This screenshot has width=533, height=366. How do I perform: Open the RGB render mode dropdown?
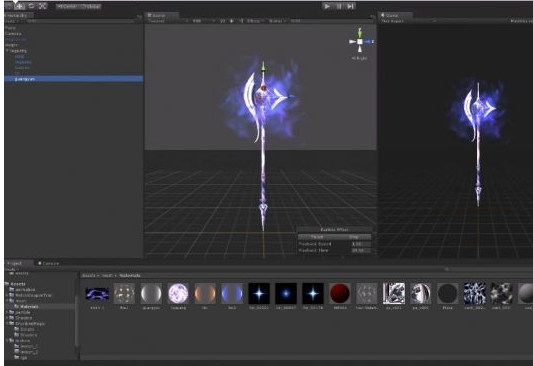203,21
